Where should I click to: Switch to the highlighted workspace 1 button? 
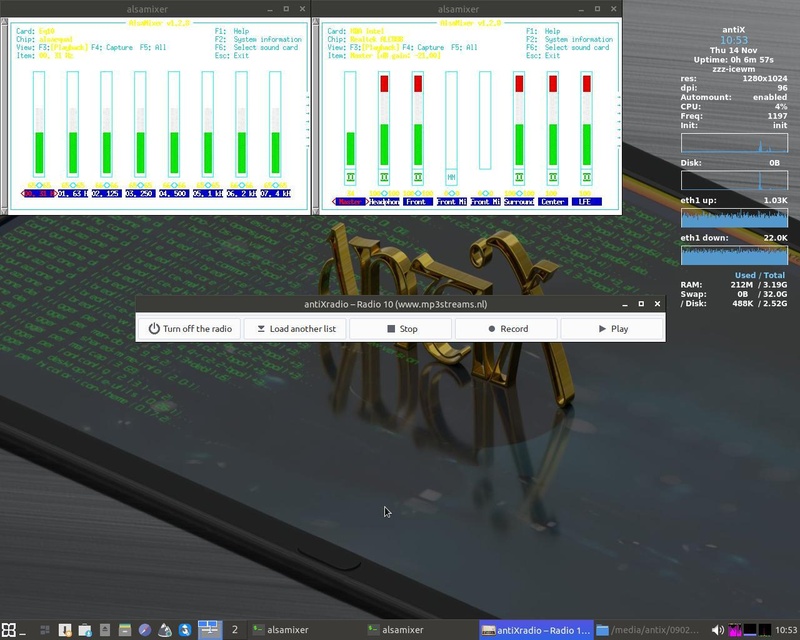click(x=209, y=630)
